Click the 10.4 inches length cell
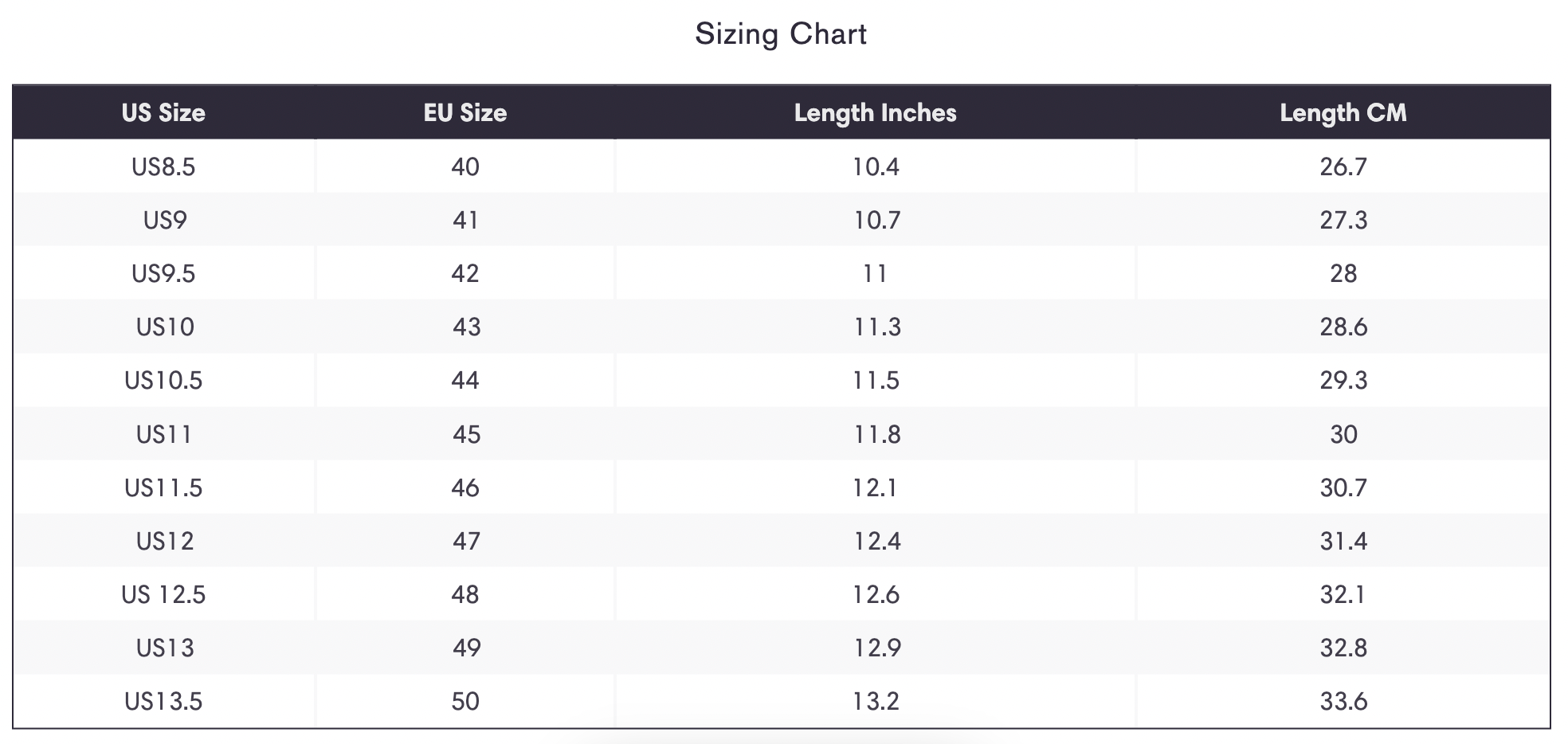Screen dimensions: 1568x744 (x=876, y=166)
